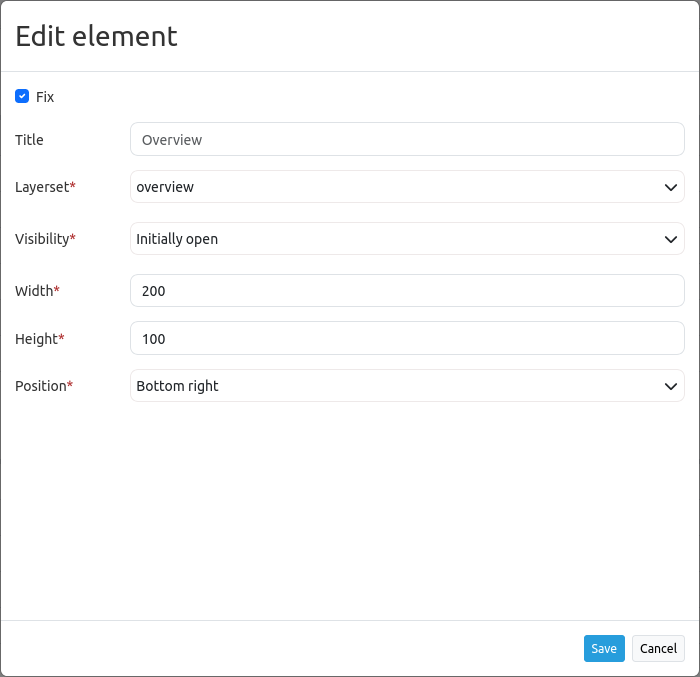
Task: Focus the Title input field
Action: (407, 140)
